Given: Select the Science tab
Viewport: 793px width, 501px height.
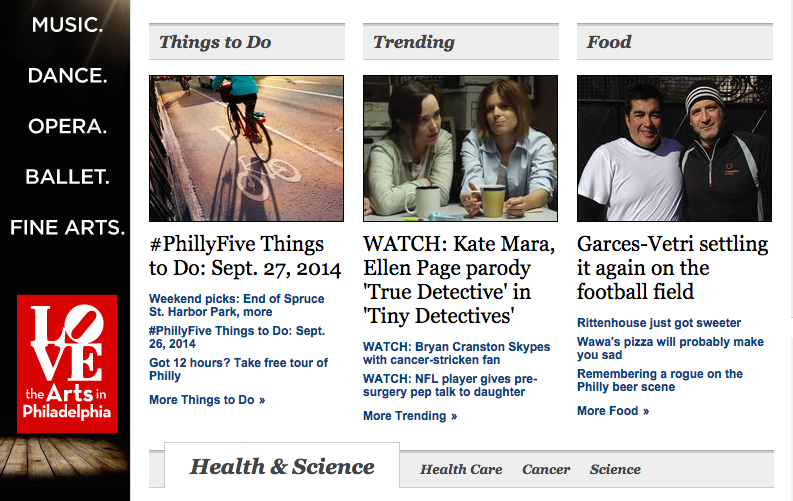Looking at the screenshot, I should pyautogui.click(x=615, y=469).
